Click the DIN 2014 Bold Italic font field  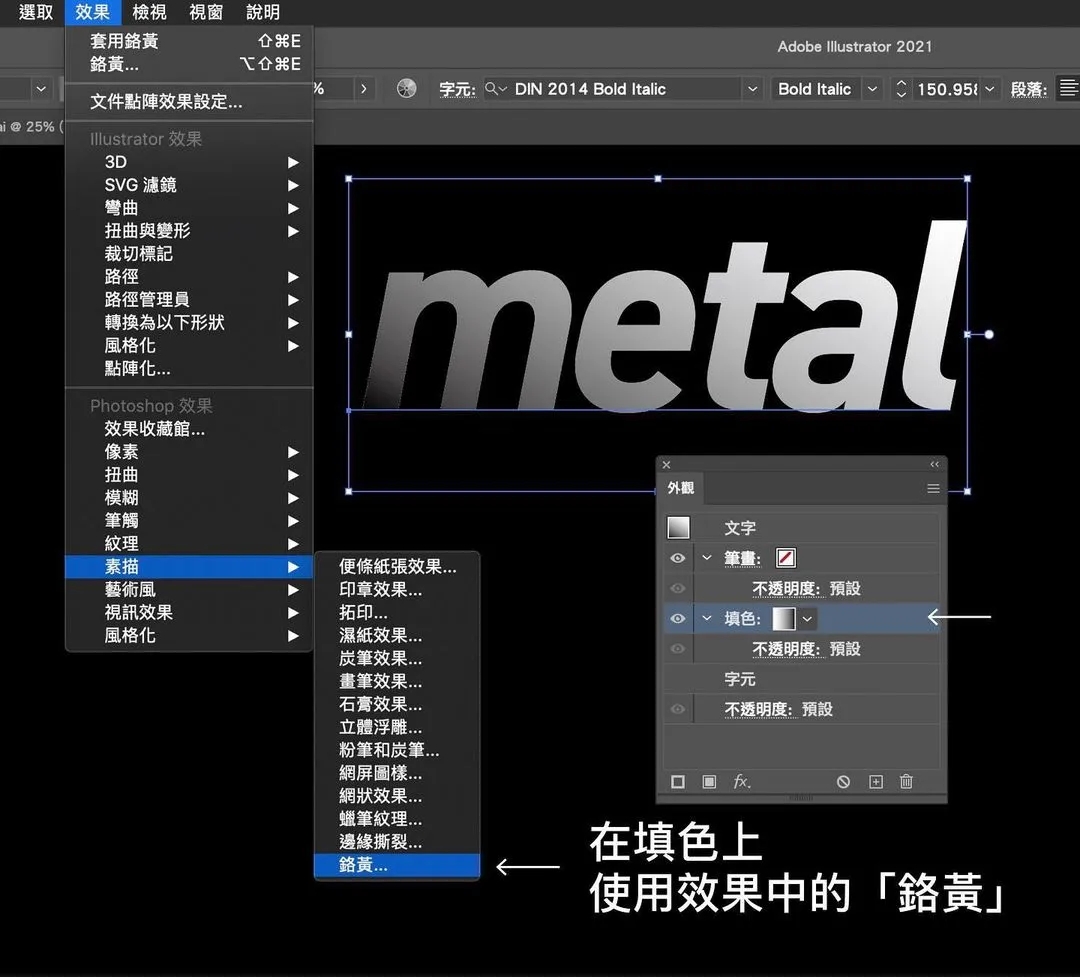pyautogui.click(x=623, y=88)
